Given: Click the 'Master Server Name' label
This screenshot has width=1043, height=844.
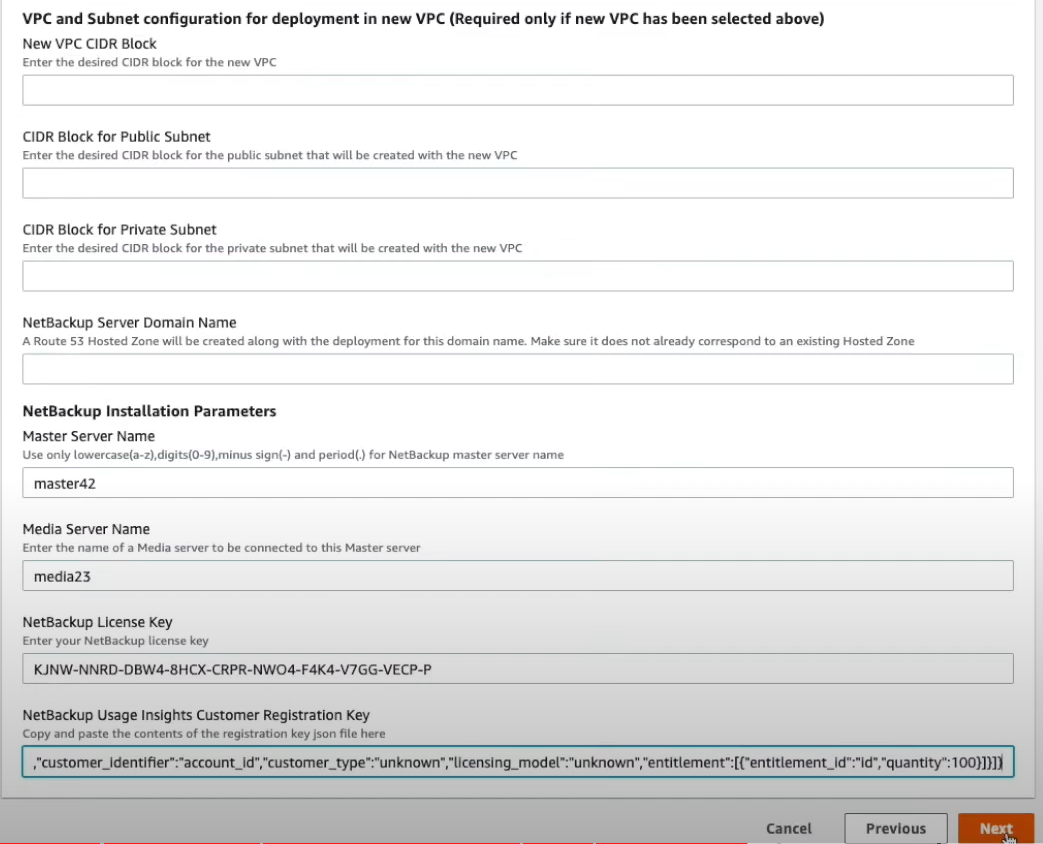Looking at the screenshot, I should (88, 437).
